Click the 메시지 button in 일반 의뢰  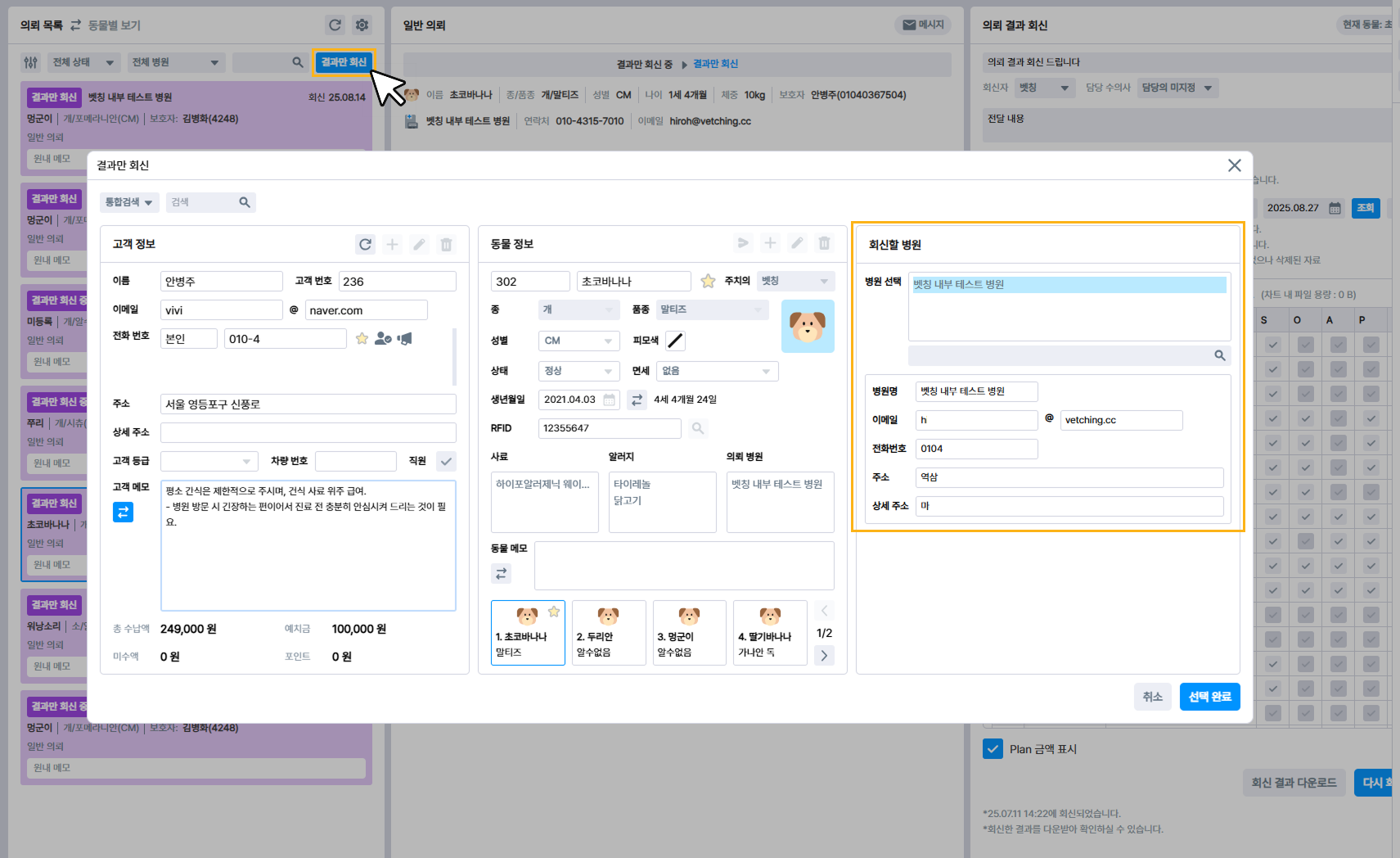[924, 25]
